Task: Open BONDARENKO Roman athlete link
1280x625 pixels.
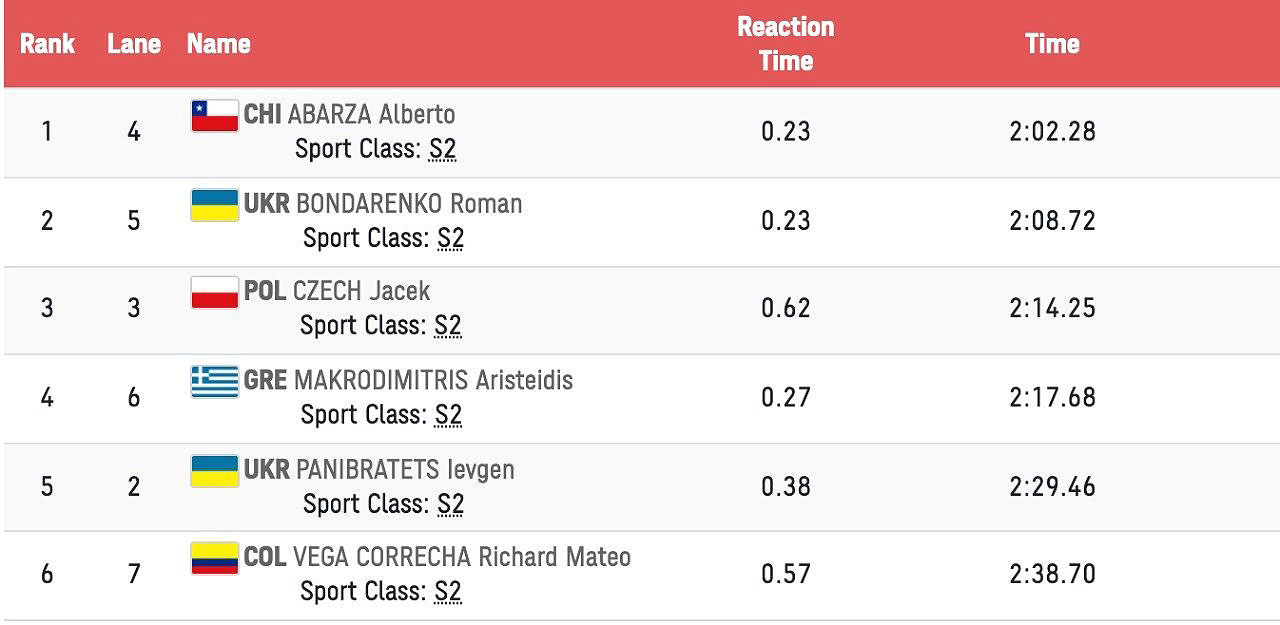Action: tap(409, 204)
